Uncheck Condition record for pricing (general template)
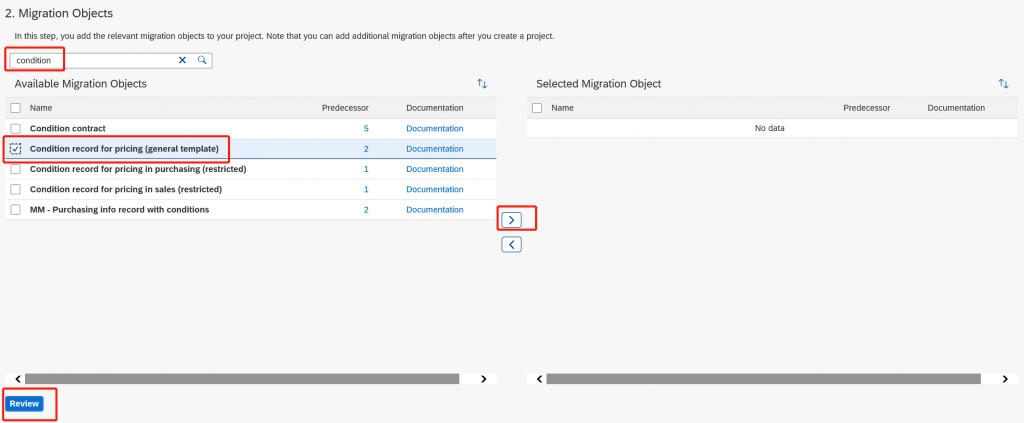The height and width of the screenshot is (423, 1024). pos(16,149)
